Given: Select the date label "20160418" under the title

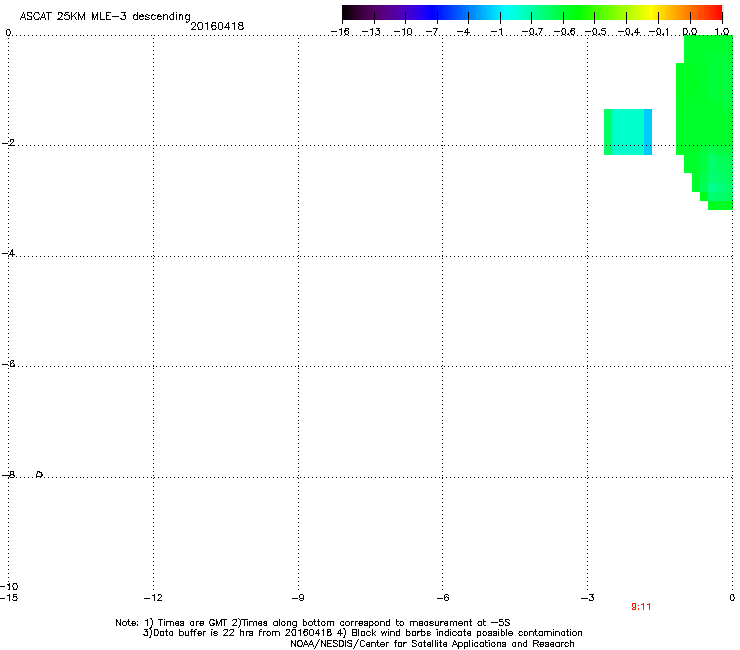Looking at the screenshot, I should click(217, 26).
